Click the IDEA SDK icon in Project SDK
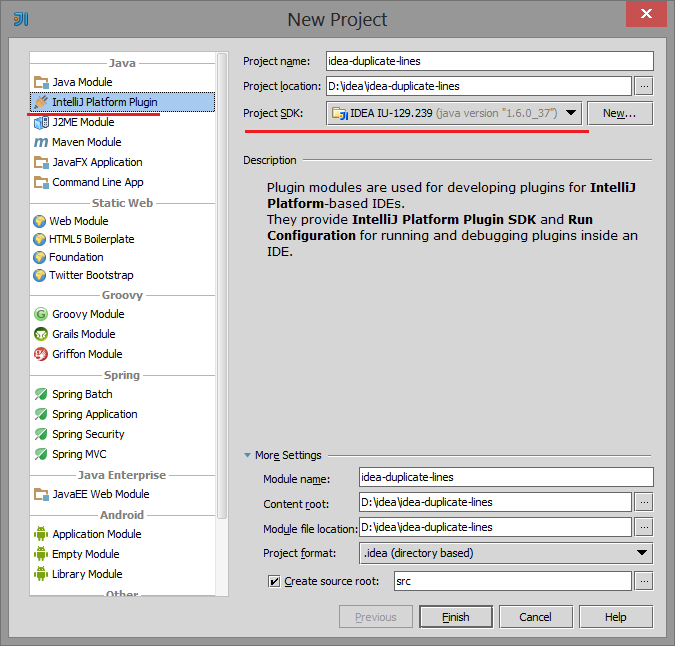The width and height of the screenshot is (675, 646). pyautogui.click(x=340, y=114)
